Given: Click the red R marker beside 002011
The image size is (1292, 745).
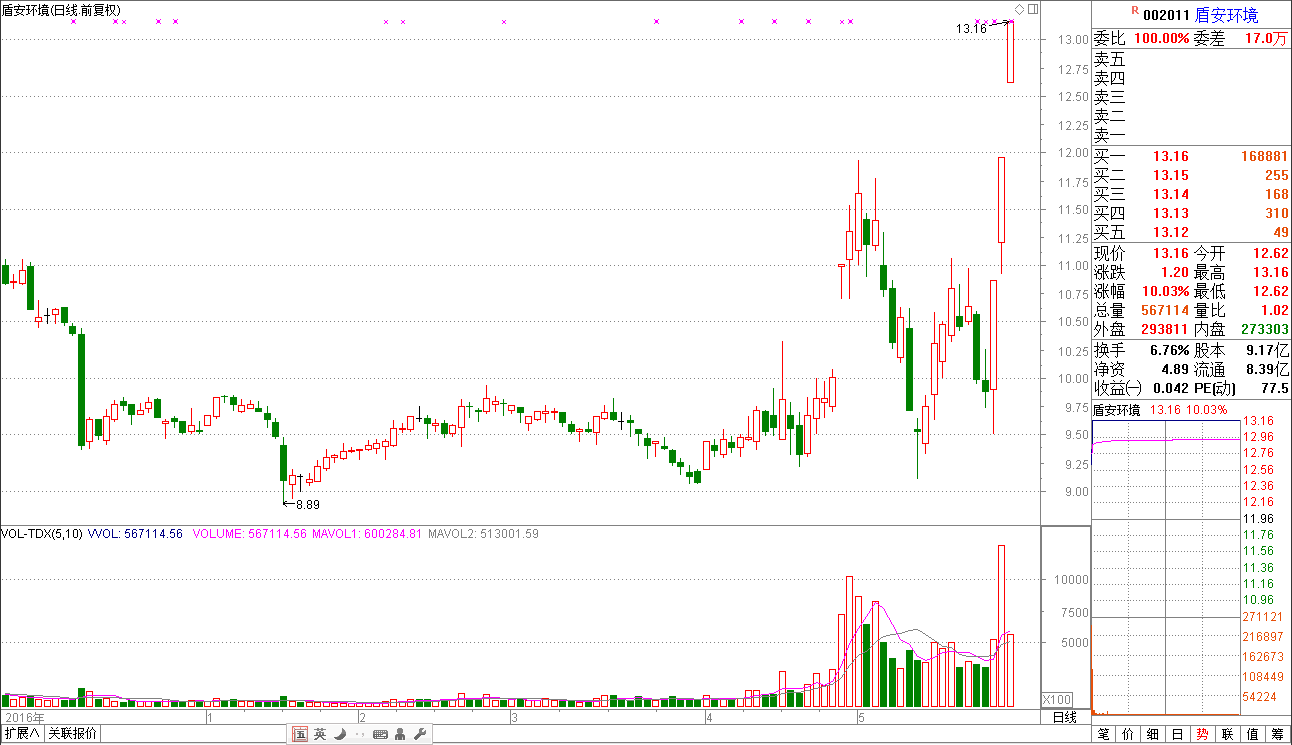Looking at the screenshot, I should point(1135,11).
